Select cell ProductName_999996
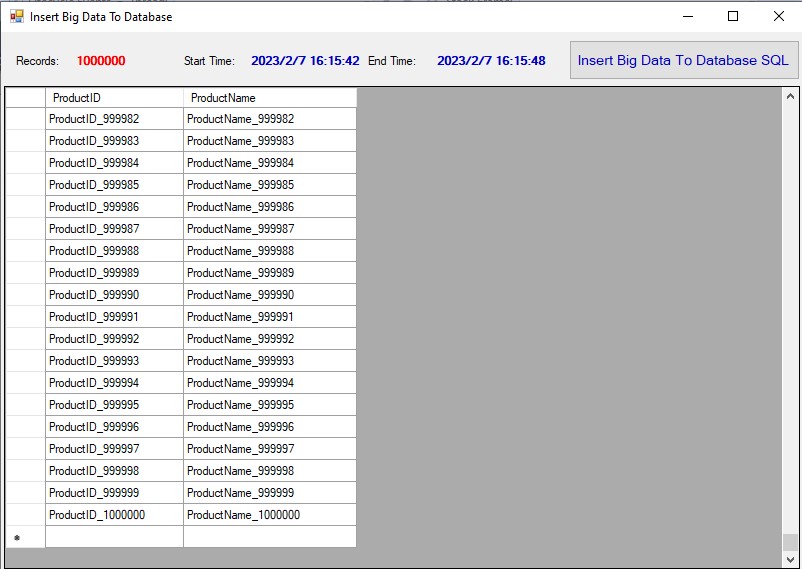The width and height of the screenshot is (802, 569). click(270, 427)
